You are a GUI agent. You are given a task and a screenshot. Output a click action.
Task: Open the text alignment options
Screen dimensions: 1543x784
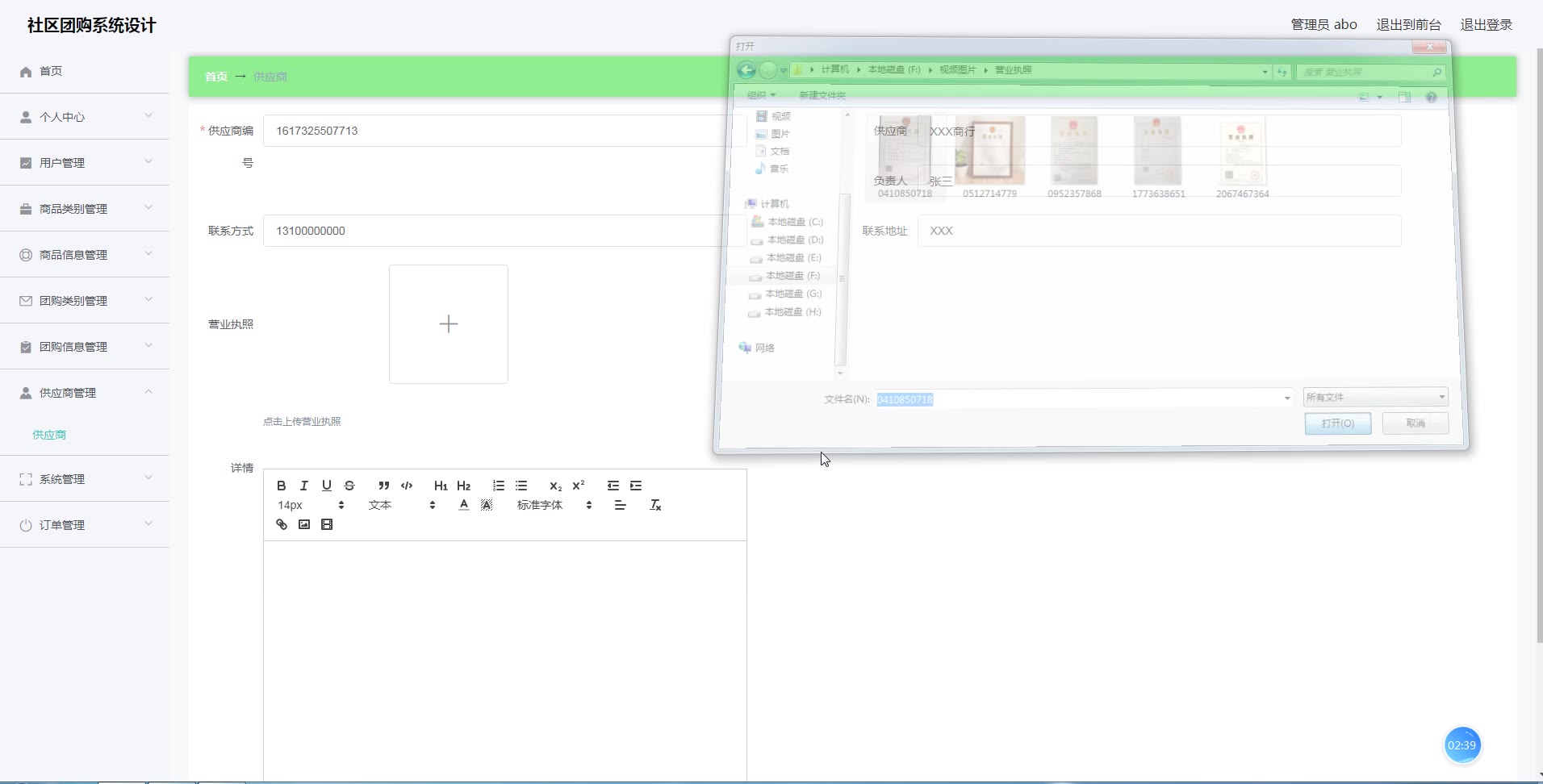pyautogui.click(x=621, y=505)
